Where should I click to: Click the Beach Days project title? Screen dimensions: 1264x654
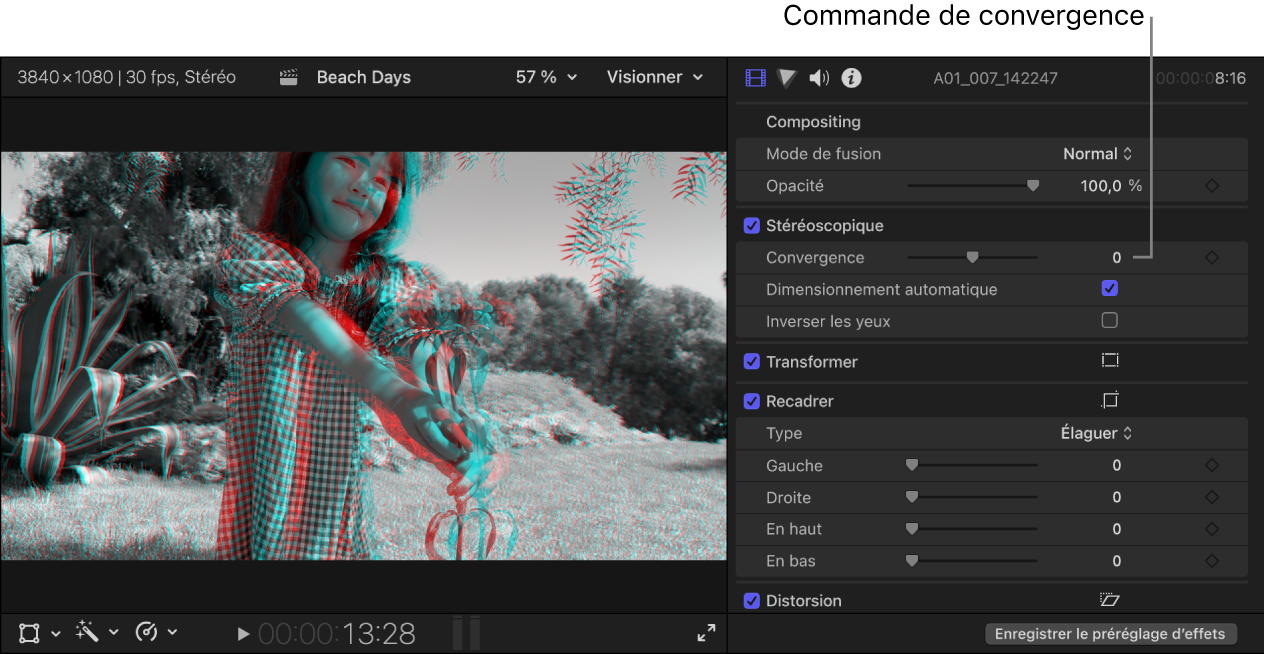click(x=363, y=77)
